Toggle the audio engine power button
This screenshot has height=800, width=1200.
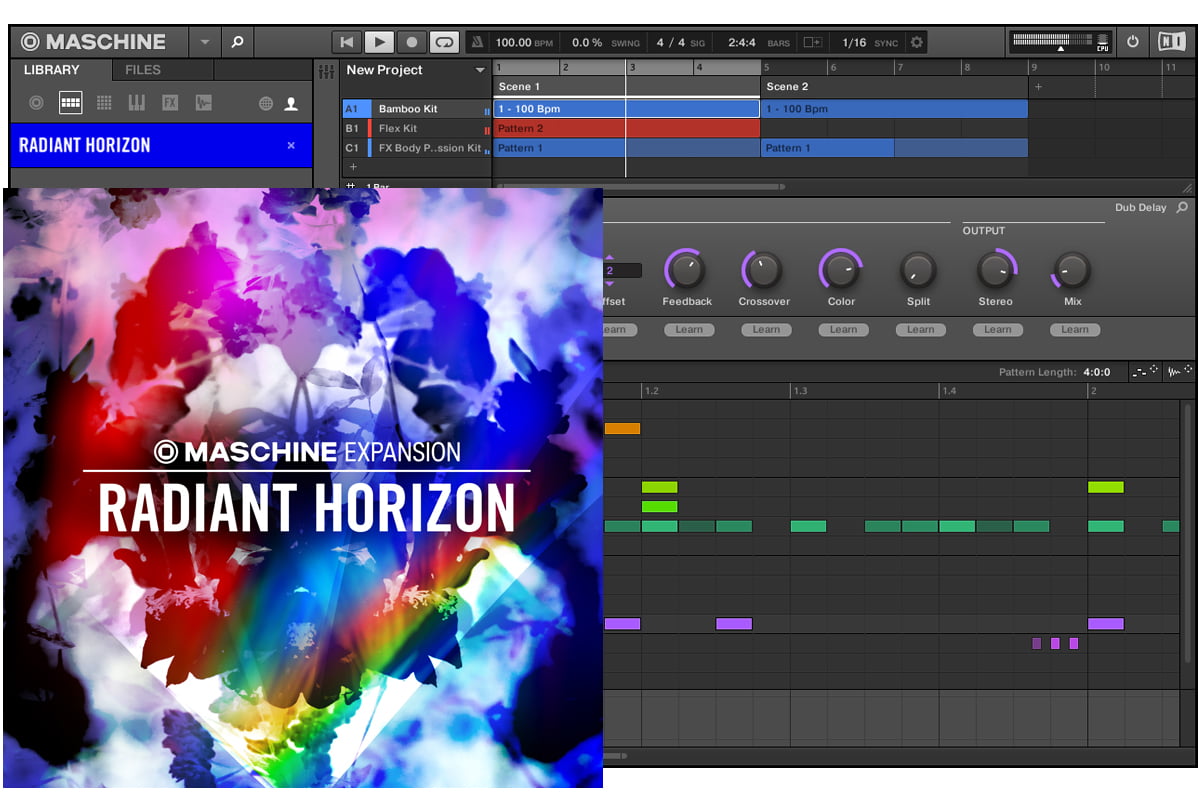(x=1133, y=42)
